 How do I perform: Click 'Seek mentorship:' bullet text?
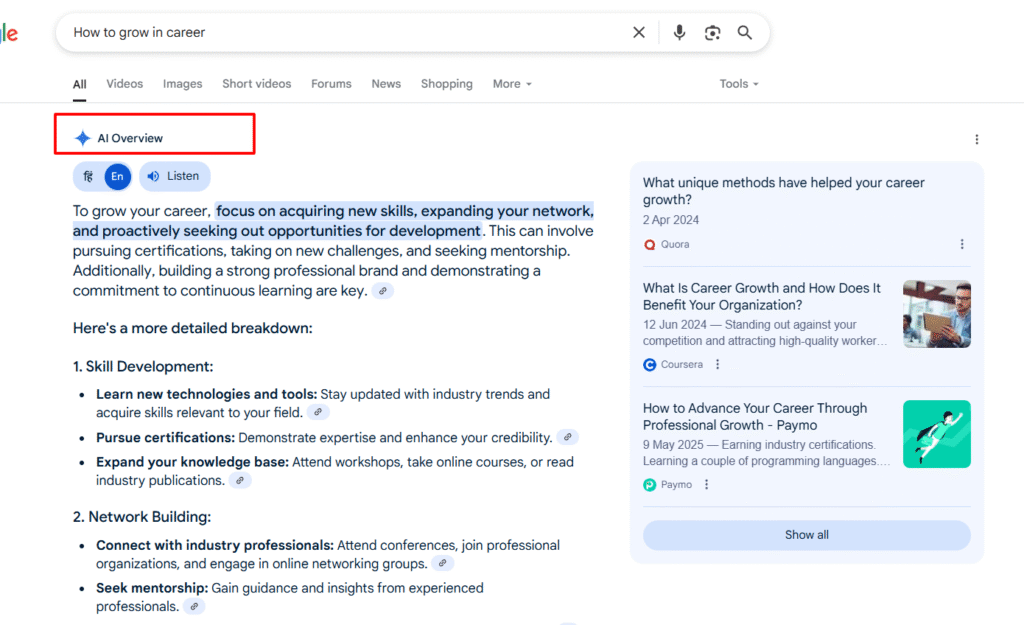[152, 588]
